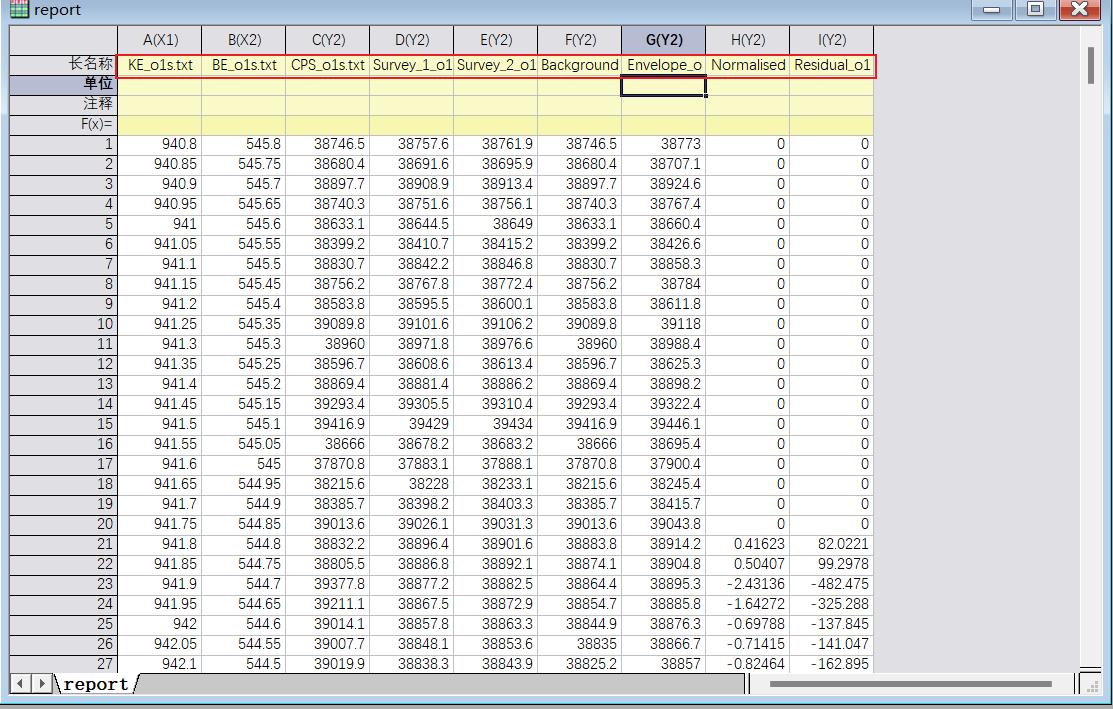Click cell 942 in column A
Image resolution: width=1113 pixels, height=709 pixels.
[160, 625]
